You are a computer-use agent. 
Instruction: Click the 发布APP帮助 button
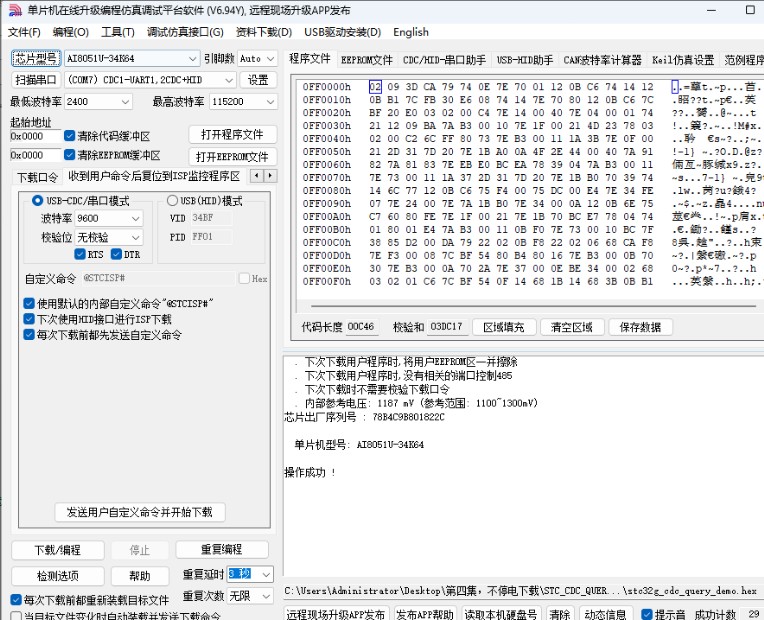[425, 614]
